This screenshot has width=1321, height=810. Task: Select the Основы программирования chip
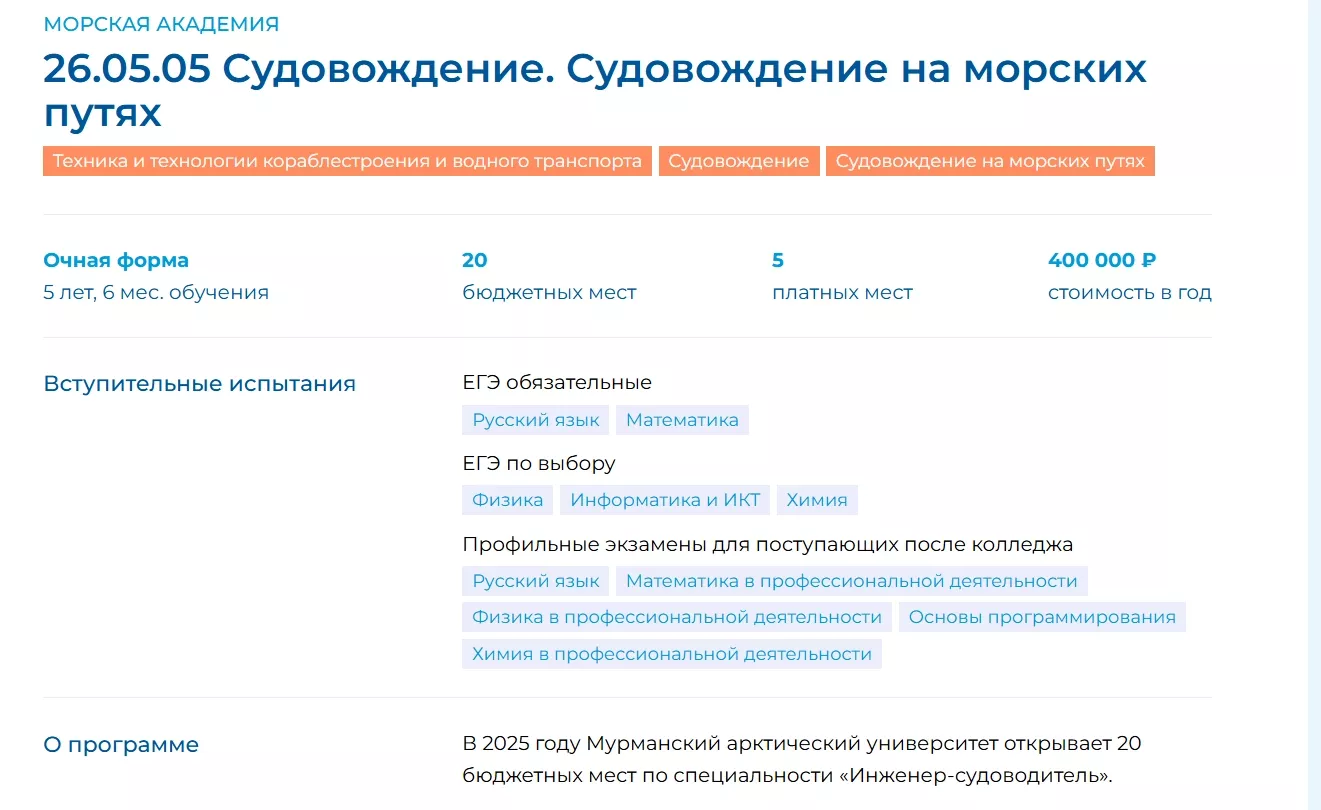1042,617
